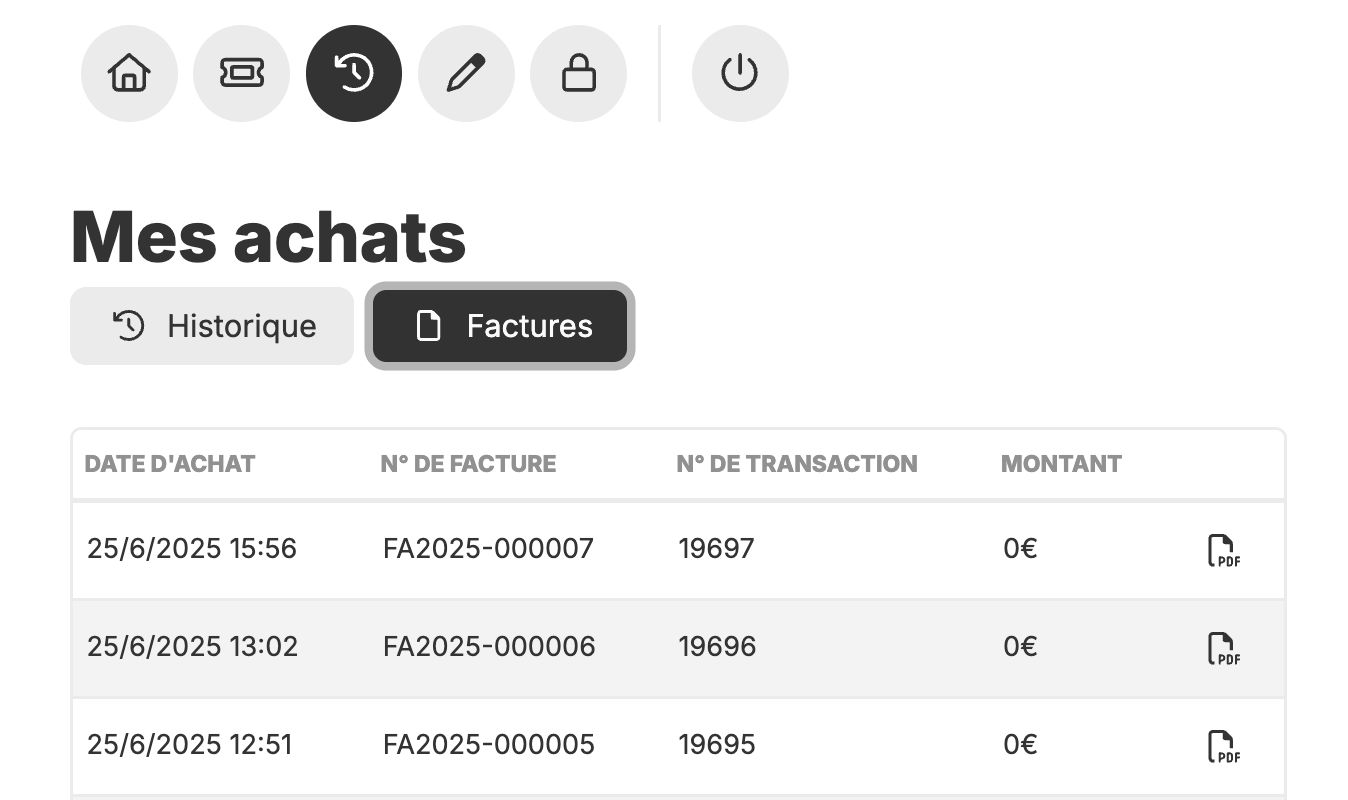Download PDF for invoice FA2025-000006

point(1224,648)
